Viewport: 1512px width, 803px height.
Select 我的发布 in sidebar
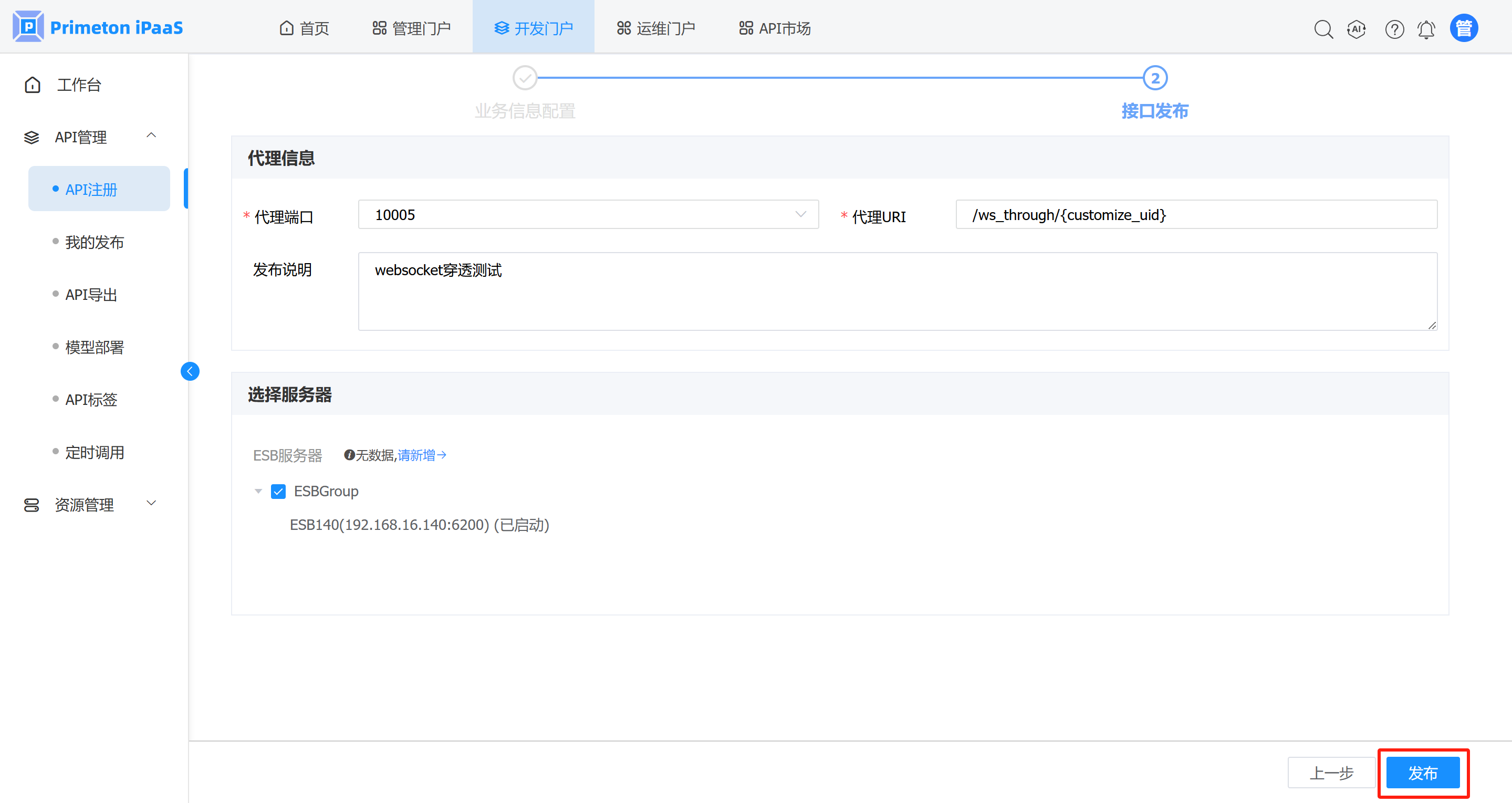pos(95,242)
